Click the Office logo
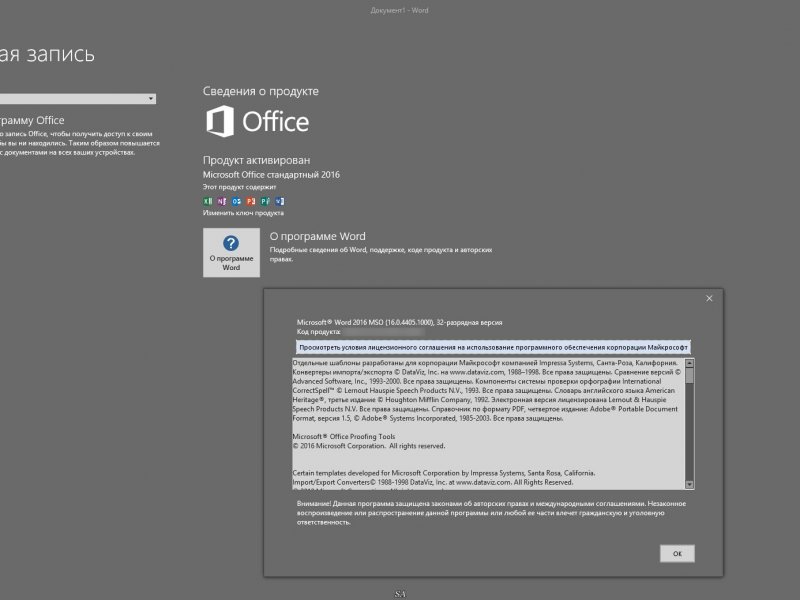800x600 pixels. pyautogui.click(x=258, y=121)
